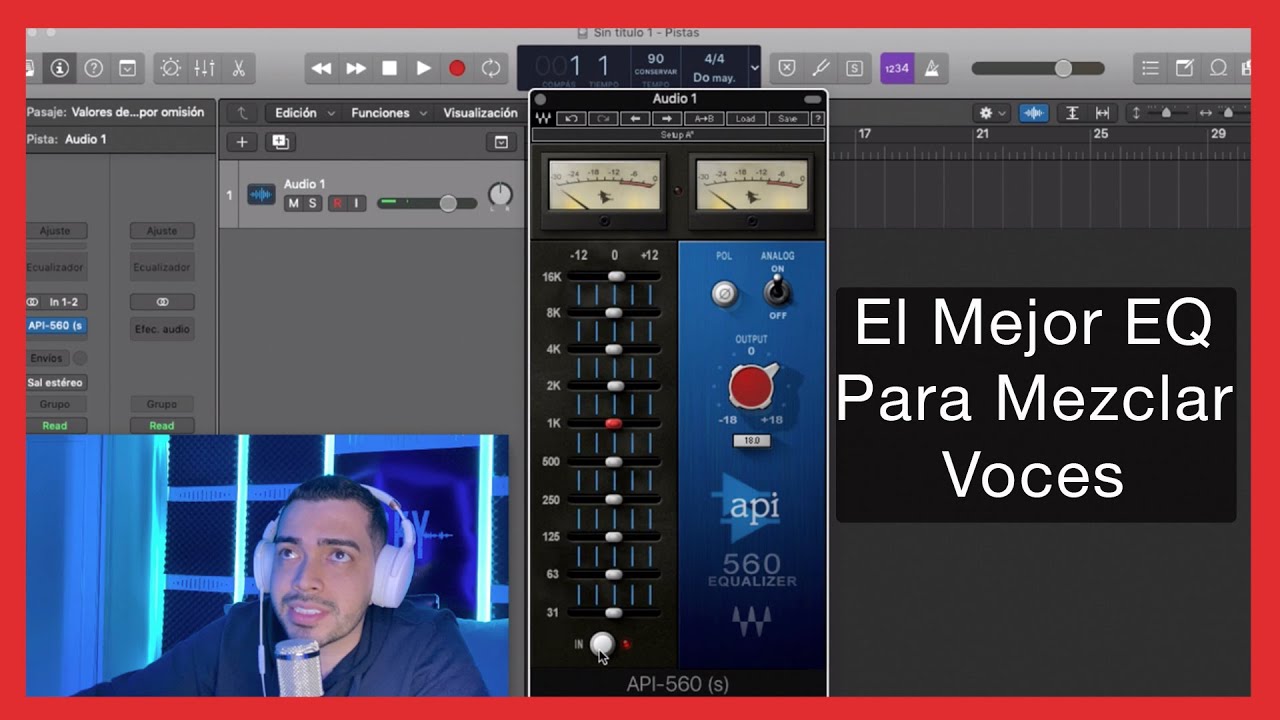The image size is (1280, 720).
Task: Click the API-560 plug-in insert slot
Action: pyautogui.click(x=56, y=325)
